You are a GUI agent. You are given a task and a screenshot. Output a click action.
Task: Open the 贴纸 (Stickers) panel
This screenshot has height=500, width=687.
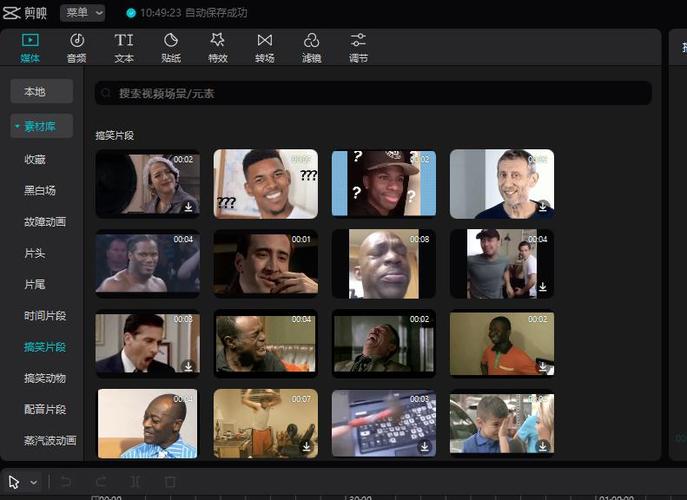[171, 46]
